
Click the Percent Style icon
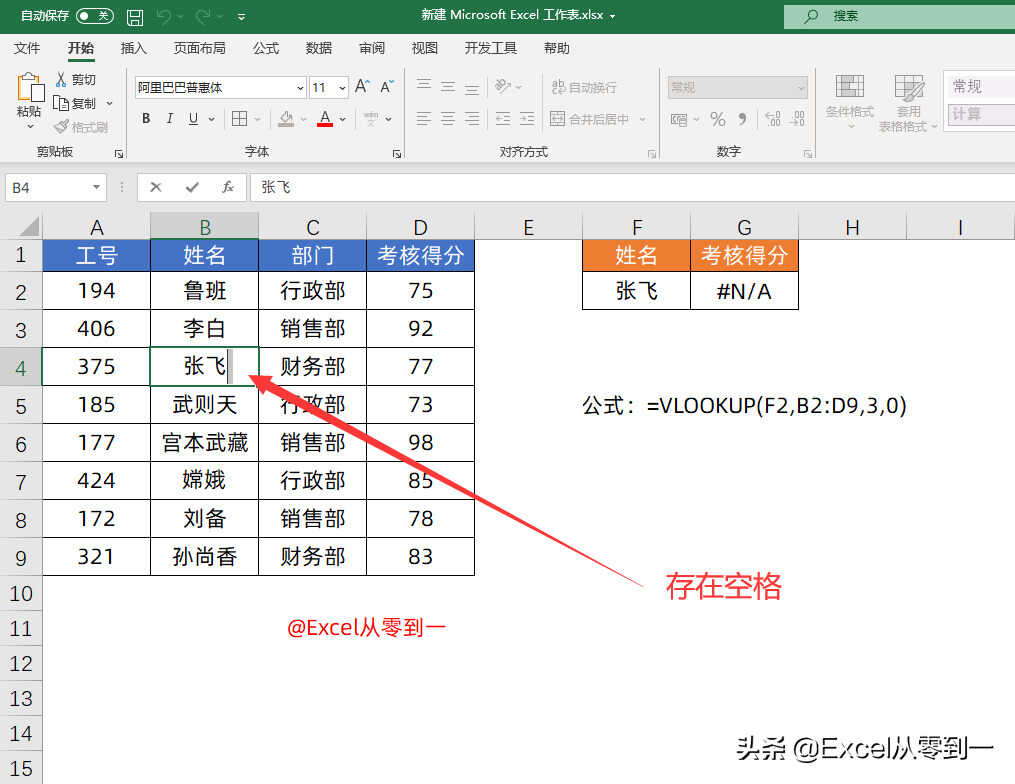717,119
